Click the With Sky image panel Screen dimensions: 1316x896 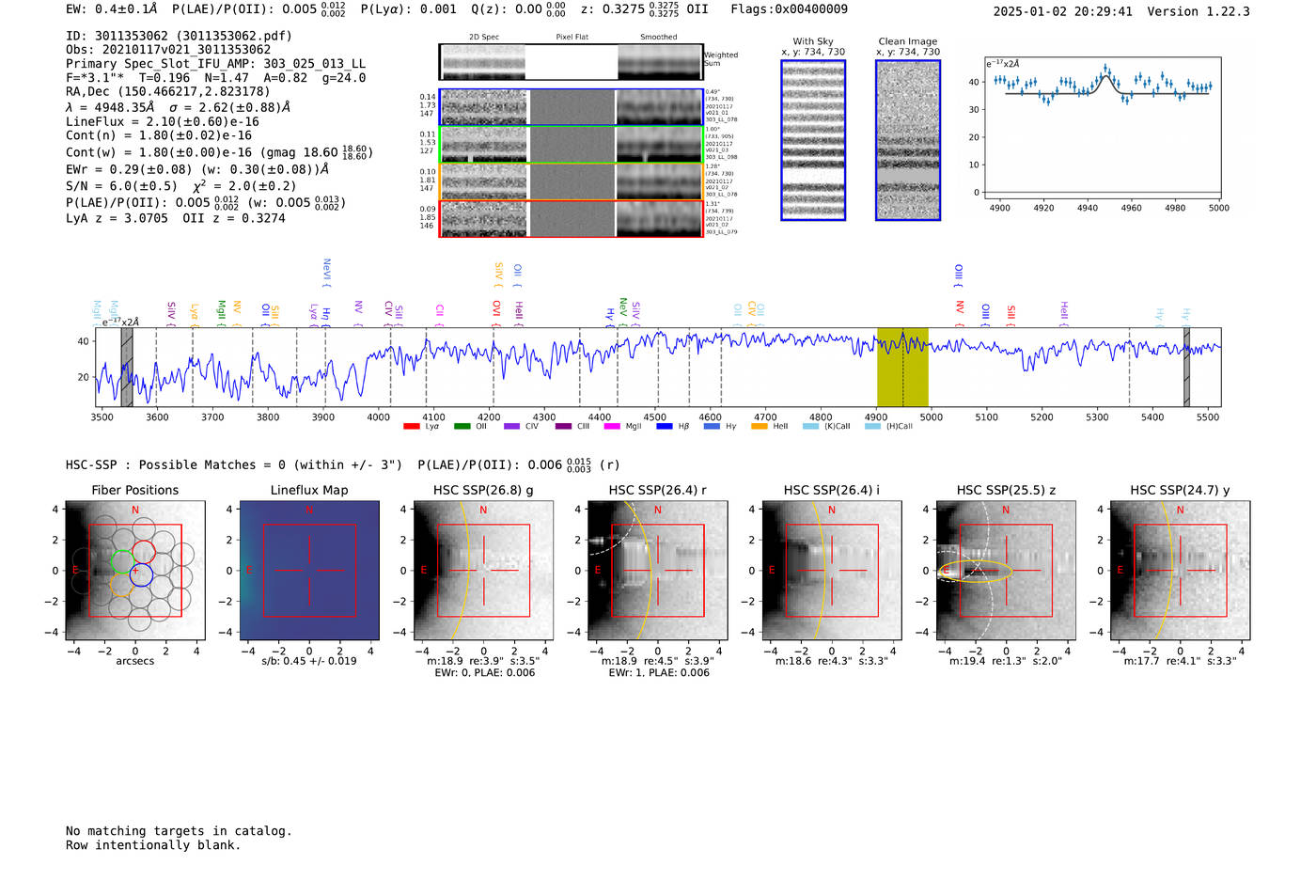tap(813, 140)
